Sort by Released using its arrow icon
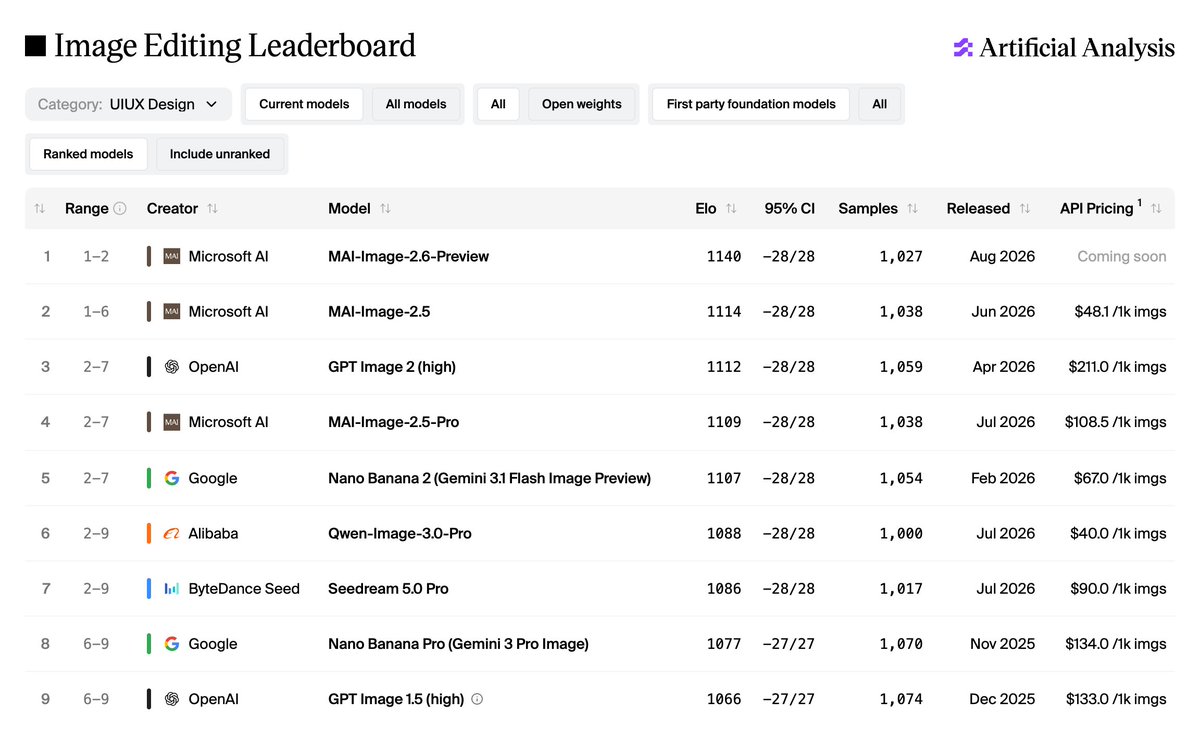Image resolution: width=1200 pixels, height=751 pixels. point(1025,208)
